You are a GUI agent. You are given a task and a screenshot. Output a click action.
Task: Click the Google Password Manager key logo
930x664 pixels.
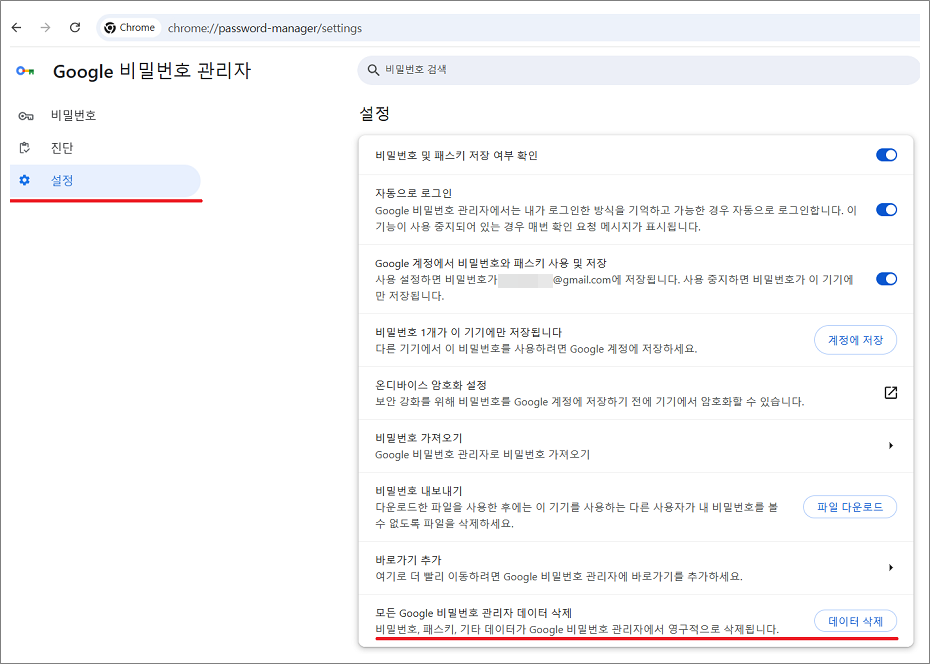point(25,71)
